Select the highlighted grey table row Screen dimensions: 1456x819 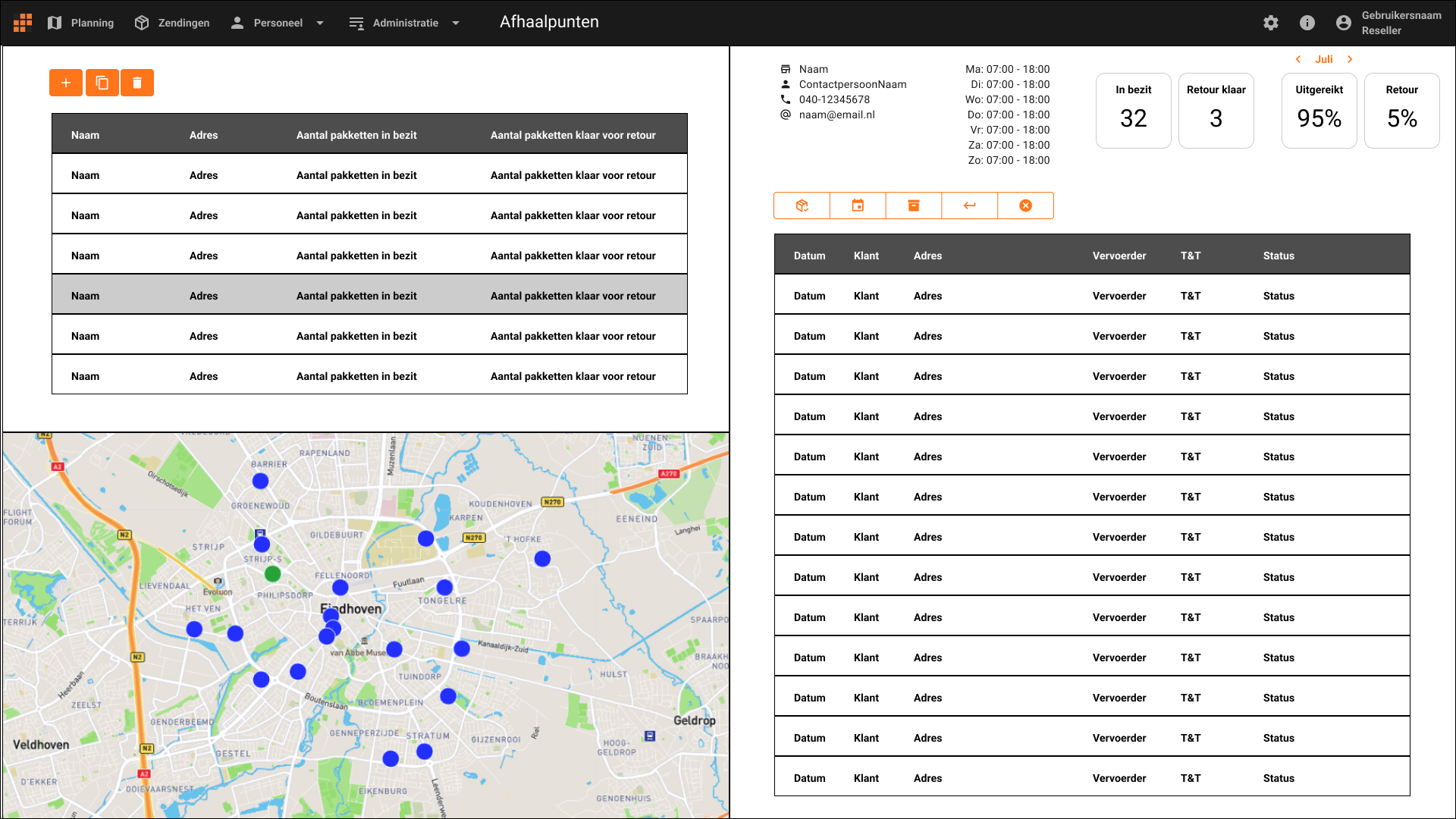point(369,296)
